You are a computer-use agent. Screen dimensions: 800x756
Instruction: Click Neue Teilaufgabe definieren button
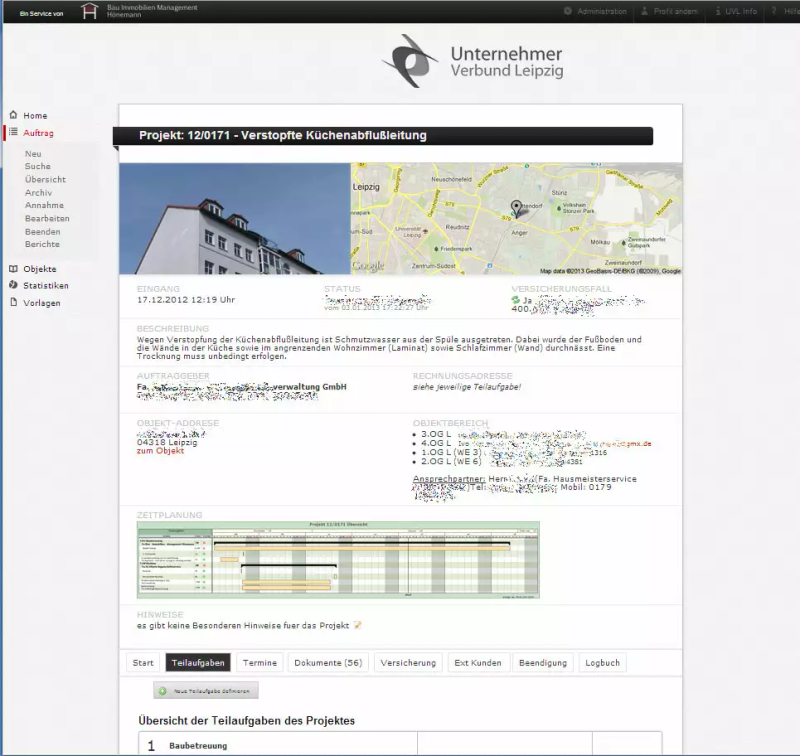tap(206, 691)
